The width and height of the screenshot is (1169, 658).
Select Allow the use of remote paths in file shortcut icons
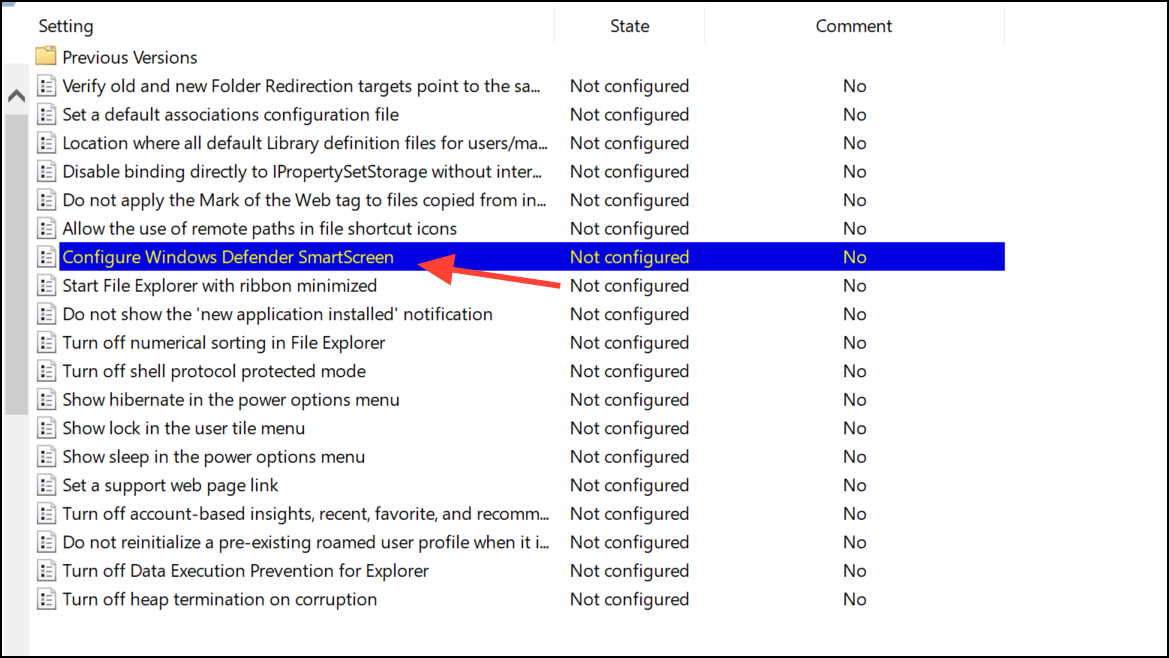pyautogui.click(x=259, y=229)
